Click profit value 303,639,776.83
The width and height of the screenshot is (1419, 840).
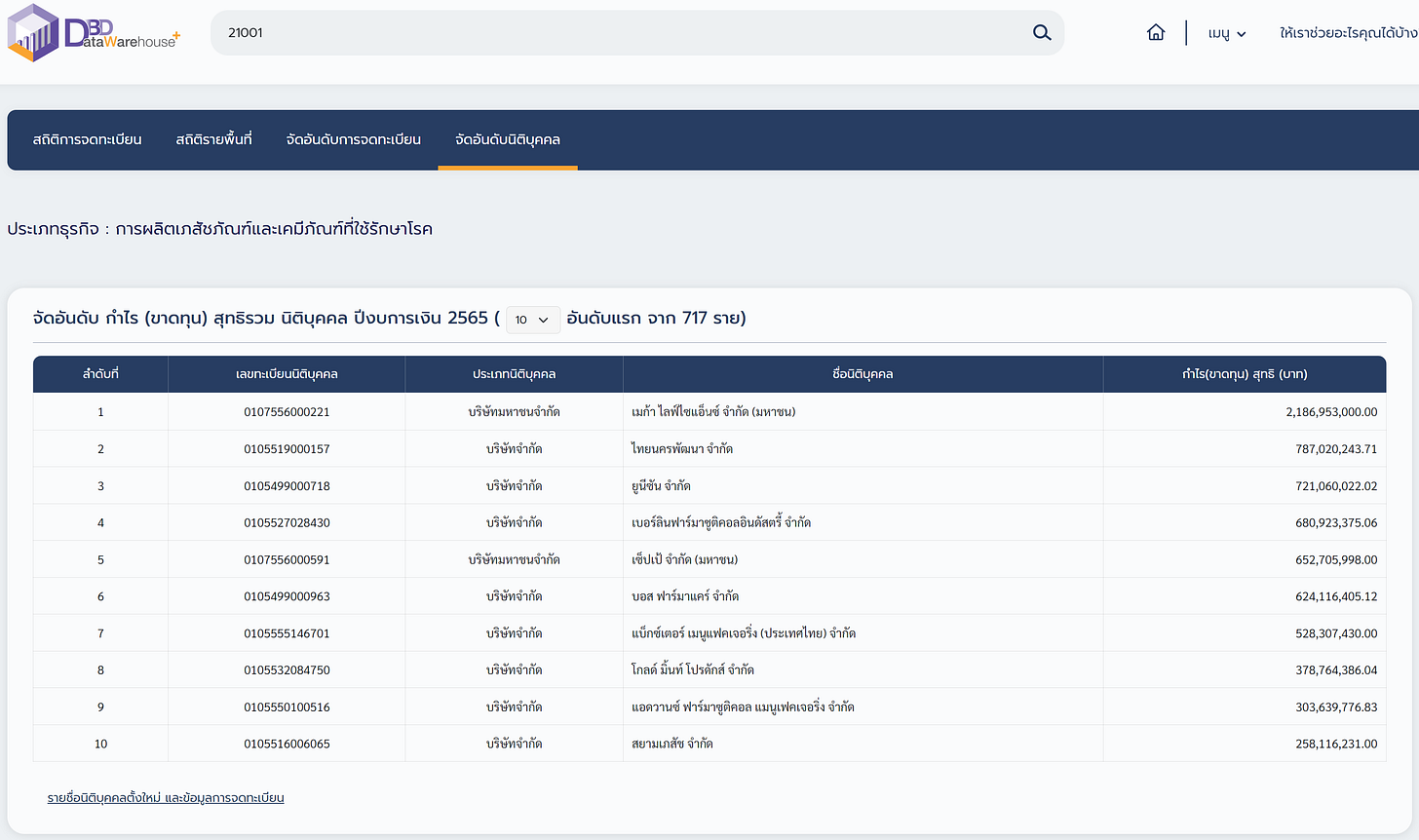coord(1336,707)
